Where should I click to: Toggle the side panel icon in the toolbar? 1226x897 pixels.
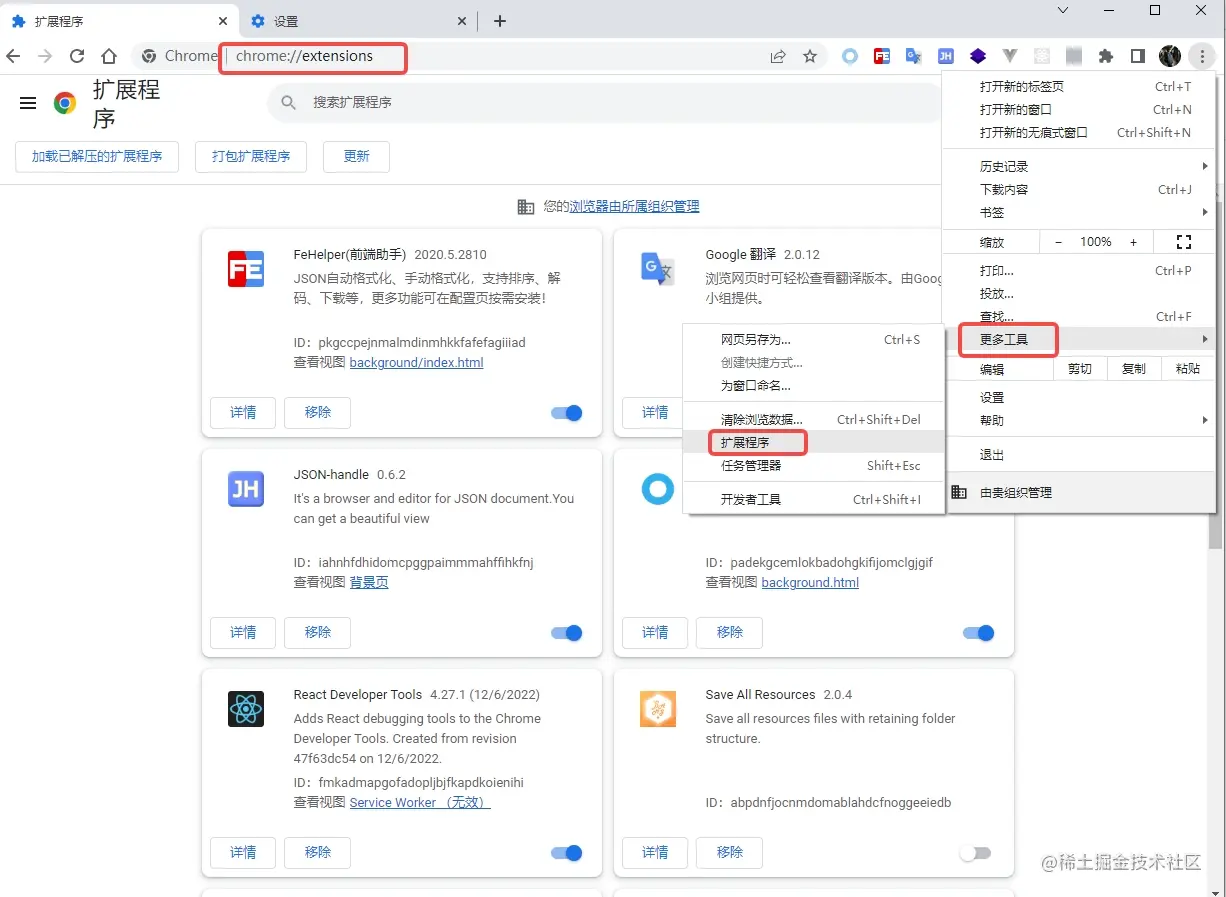pos(1138,56)
